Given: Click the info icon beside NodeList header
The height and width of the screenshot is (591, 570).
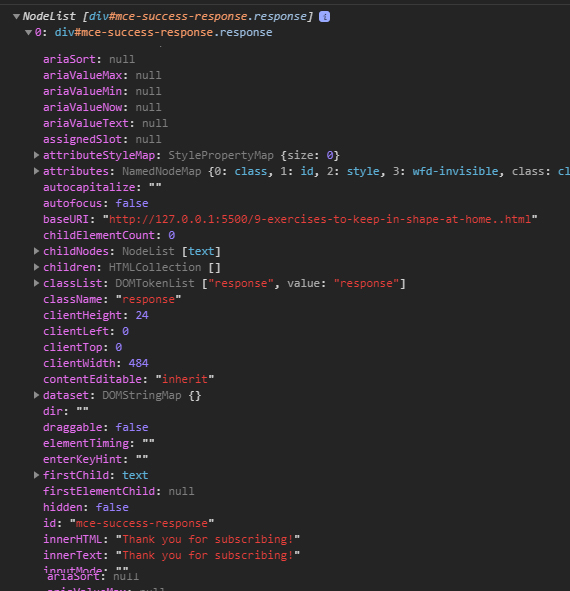Looking at the screenshot, I should 324,17.
